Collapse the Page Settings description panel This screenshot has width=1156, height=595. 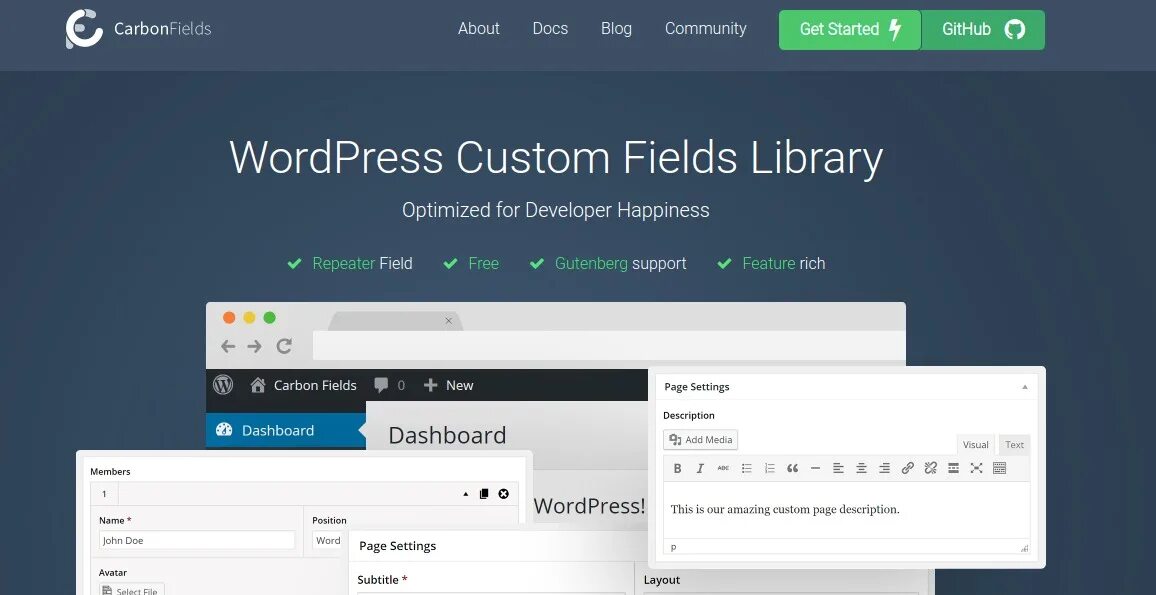click(1025, 387)
